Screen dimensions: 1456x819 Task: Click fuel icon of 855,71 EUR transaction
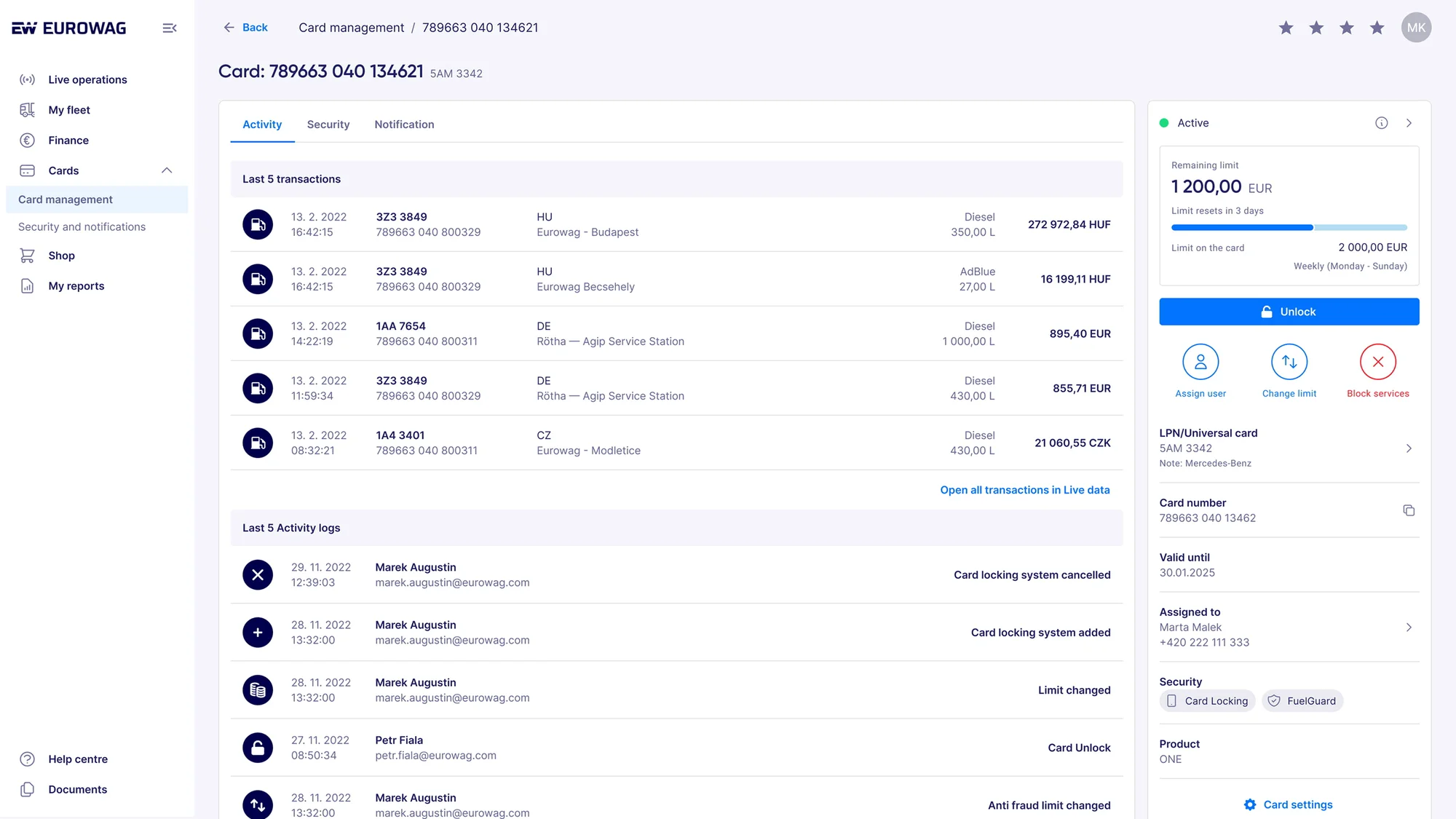(258, 388)
